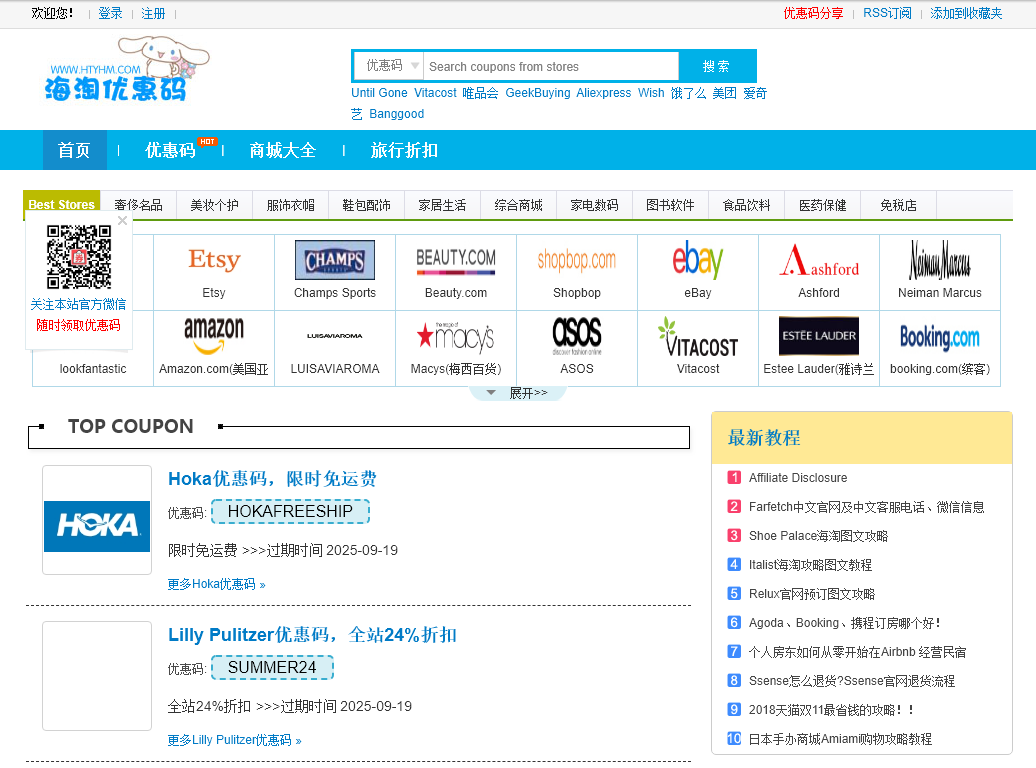This screenshot has height=768, width=1036.
Task: Click the Lilly Pulitzer blank logo thumbnail
Action: (97, 676)
